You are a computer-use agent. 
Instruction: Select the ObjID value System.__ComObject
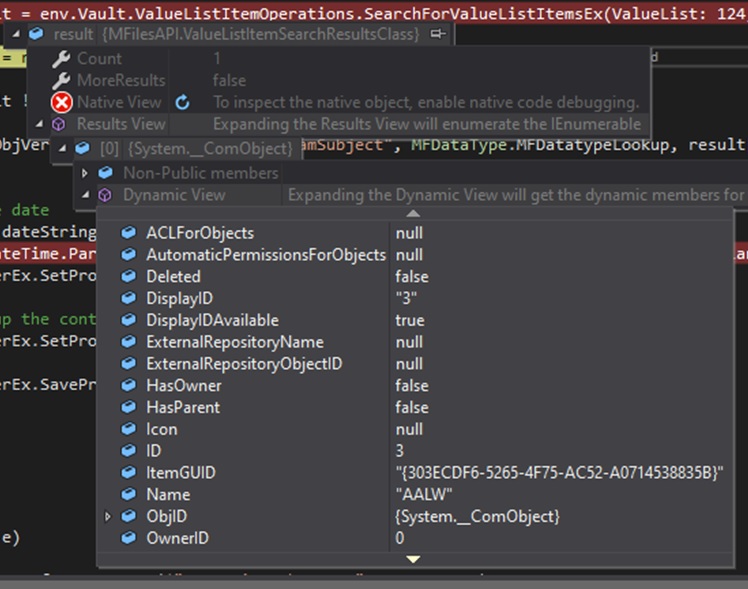point(477,516)
